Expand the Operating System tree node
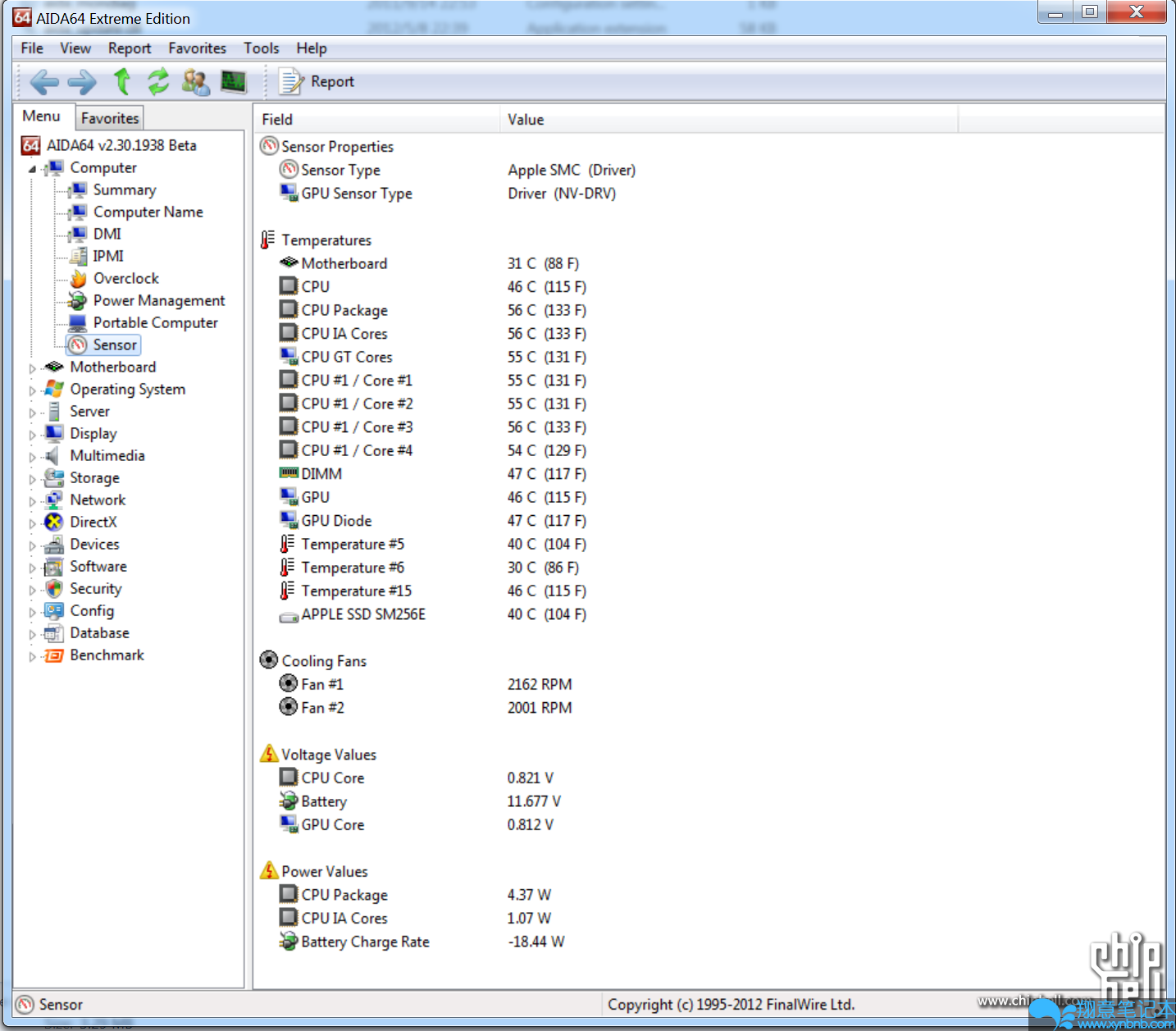The image size is (1176, 1031). pyautogui.click(x=33, y=390)
